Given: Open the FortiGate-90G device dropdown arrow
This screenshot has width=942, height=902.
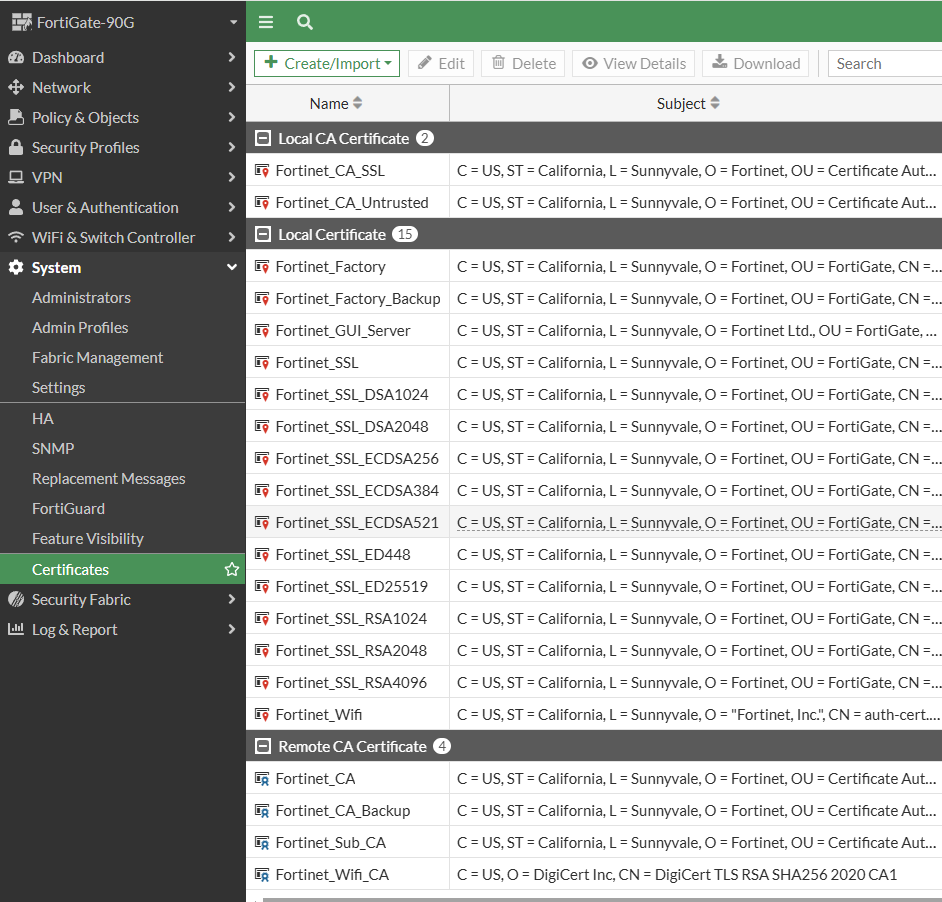Looking at the screenshot, I should click(x=234, y=22).
